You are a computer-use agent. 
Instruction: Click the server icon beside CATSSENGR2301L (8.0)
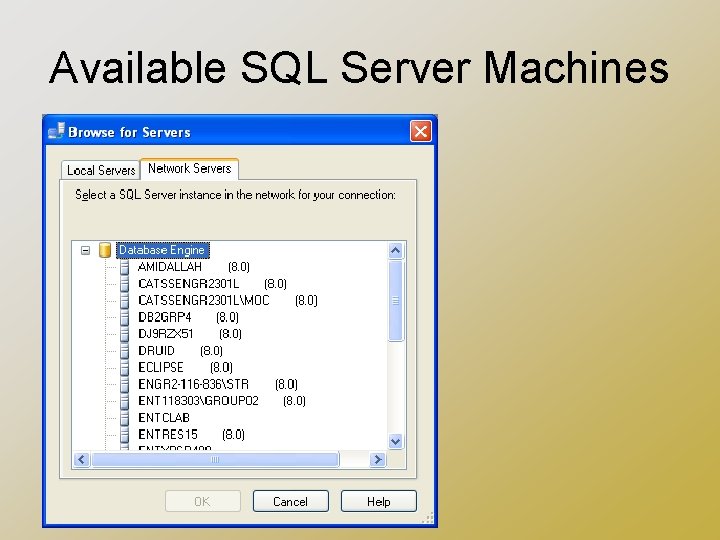point(124,284)
